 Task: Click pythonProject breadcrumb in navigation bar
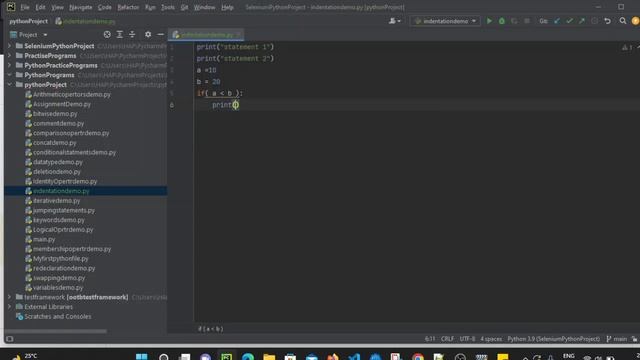tap(28, 21)
